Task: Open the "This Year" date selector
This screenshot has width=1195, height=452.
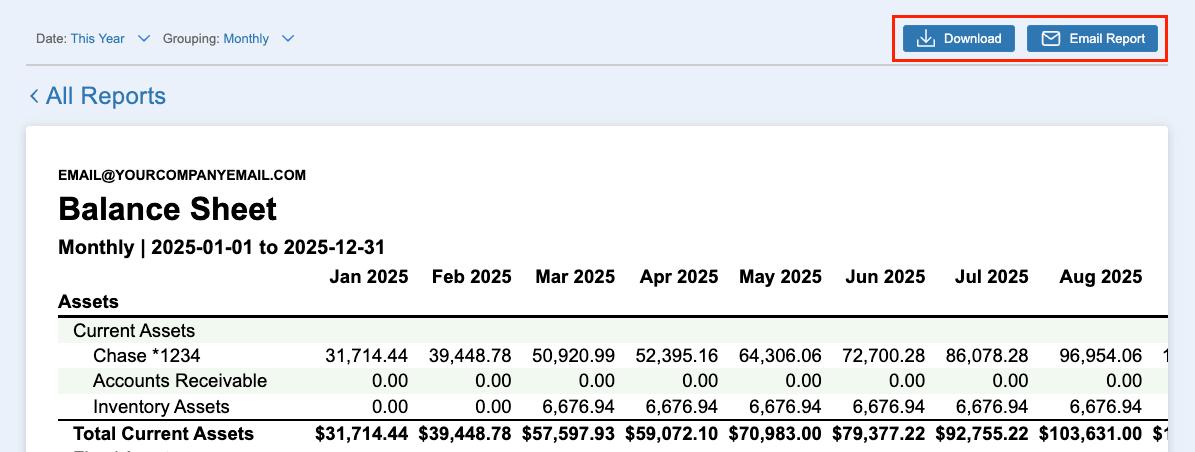Action: (98, 39)
